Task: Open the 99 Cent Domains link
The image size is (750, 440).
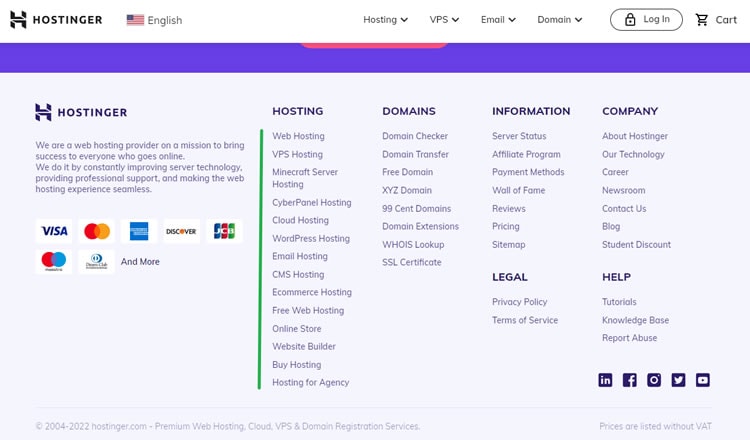Action: (x=417, y=209)
